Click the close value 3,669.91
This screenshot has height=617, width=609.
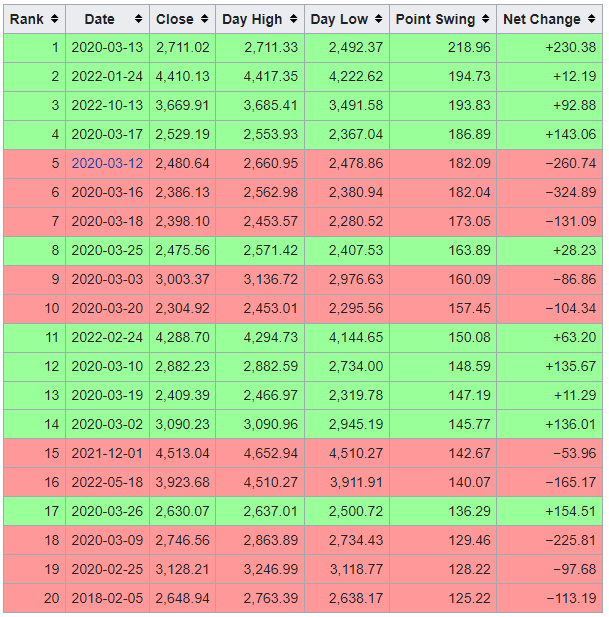[182, 105]
